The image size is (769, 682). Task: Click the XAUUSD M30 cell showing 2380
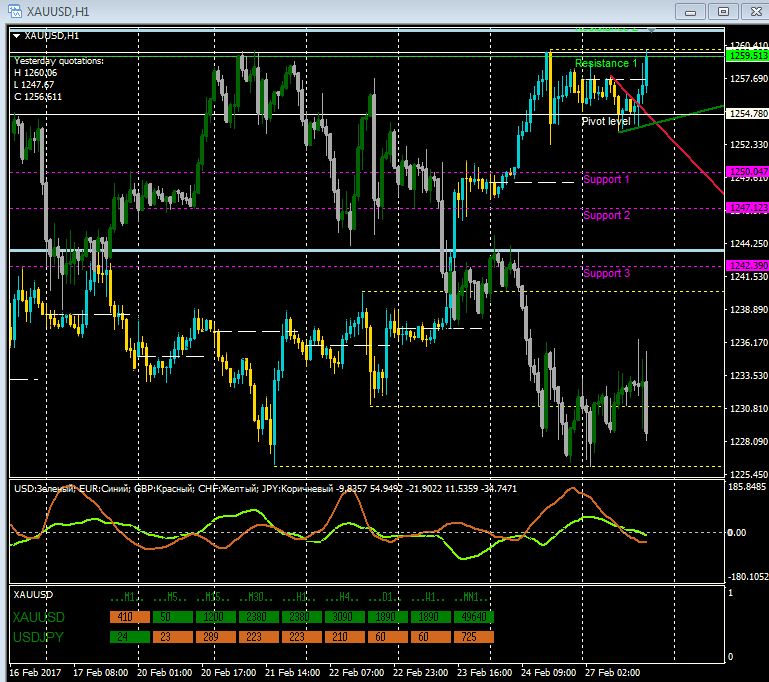click(x=259, y=616)
